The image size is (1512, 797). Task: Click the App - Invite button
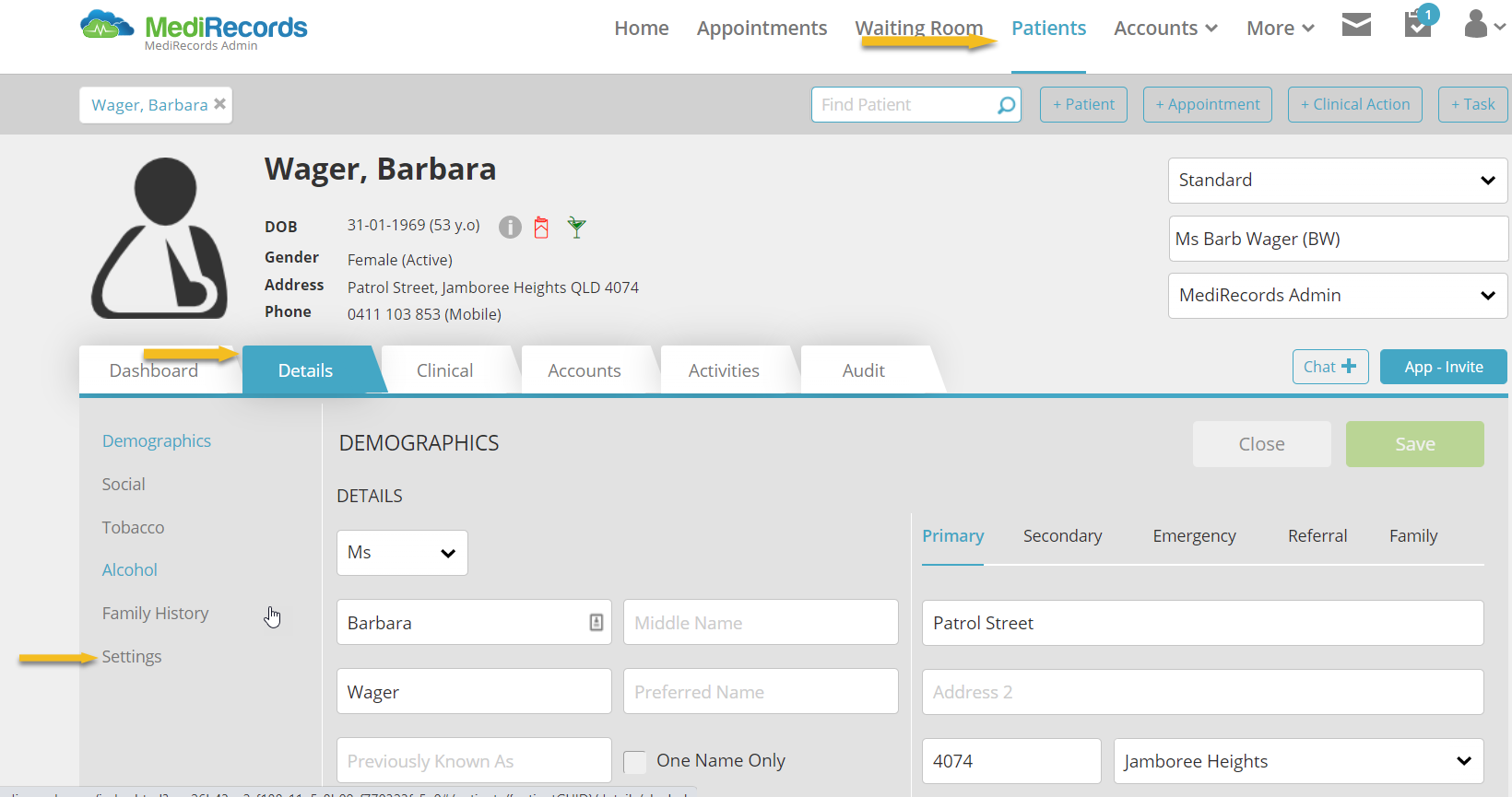click(x=1444, y=367)
